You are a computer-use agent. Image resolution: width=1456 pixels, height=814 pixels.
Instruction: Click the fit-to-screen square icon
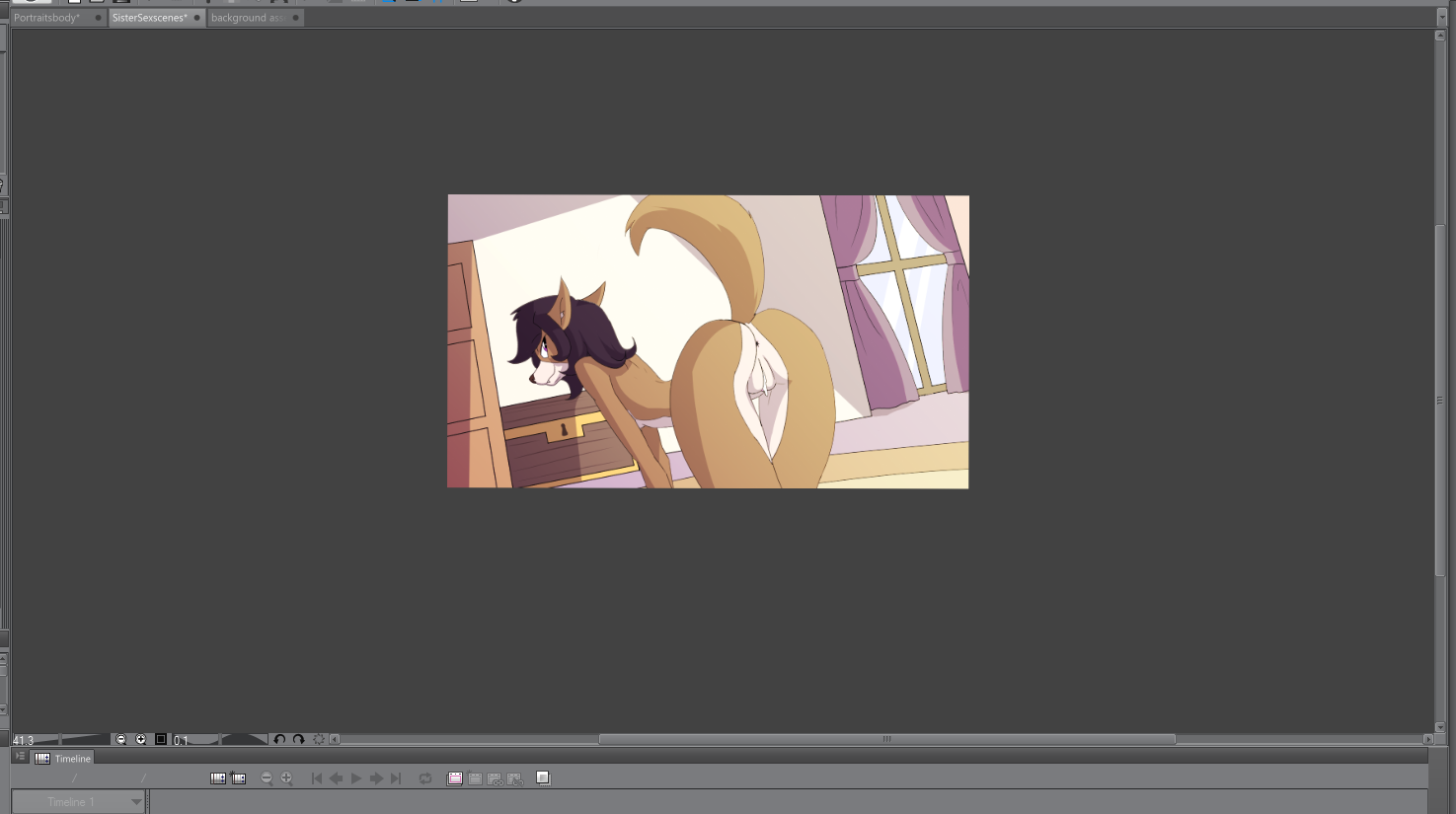pyautogui.click(x=161, y=739)
